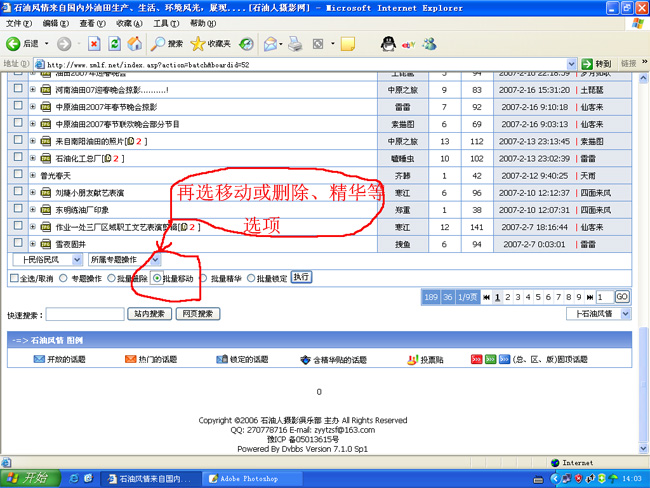
Task: Open the 帮助(H) menu
Action: coord(203,24)
